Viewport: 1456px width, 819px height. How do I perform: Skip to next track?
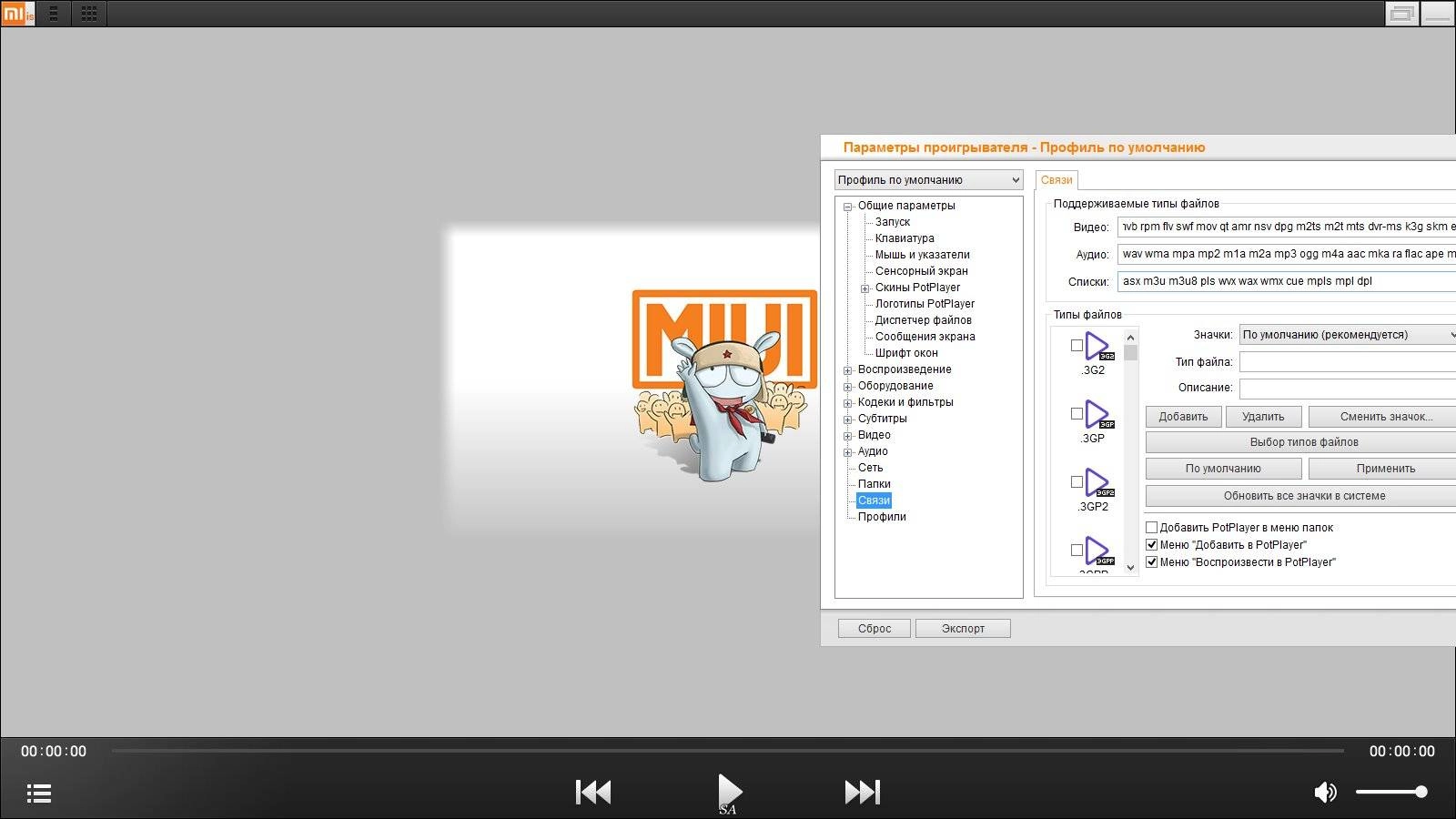863,792
